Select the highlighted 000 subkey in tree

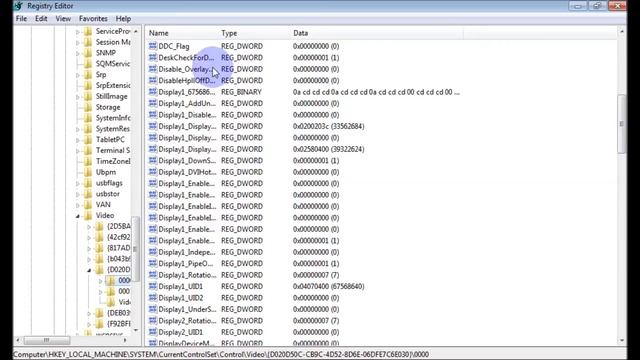coord(124,280)
